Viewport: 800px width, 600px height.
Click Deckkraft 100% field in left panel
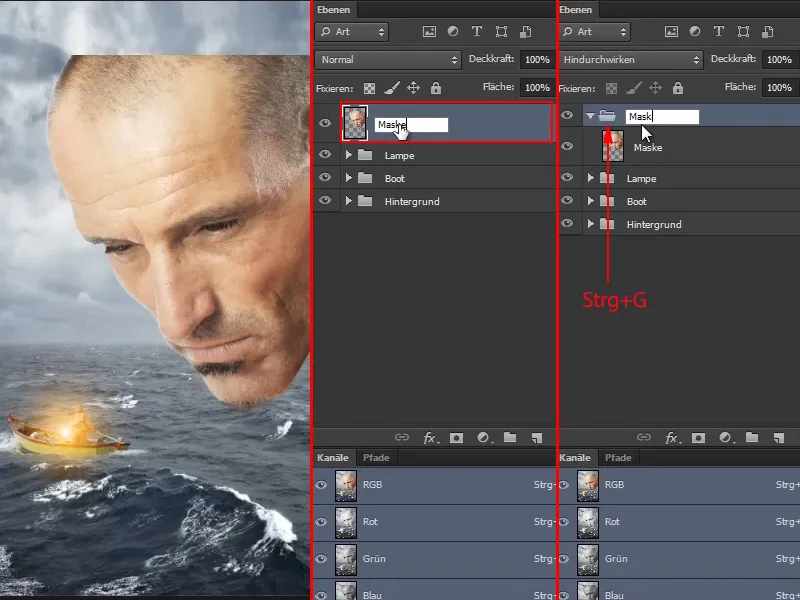click(537, 60)
